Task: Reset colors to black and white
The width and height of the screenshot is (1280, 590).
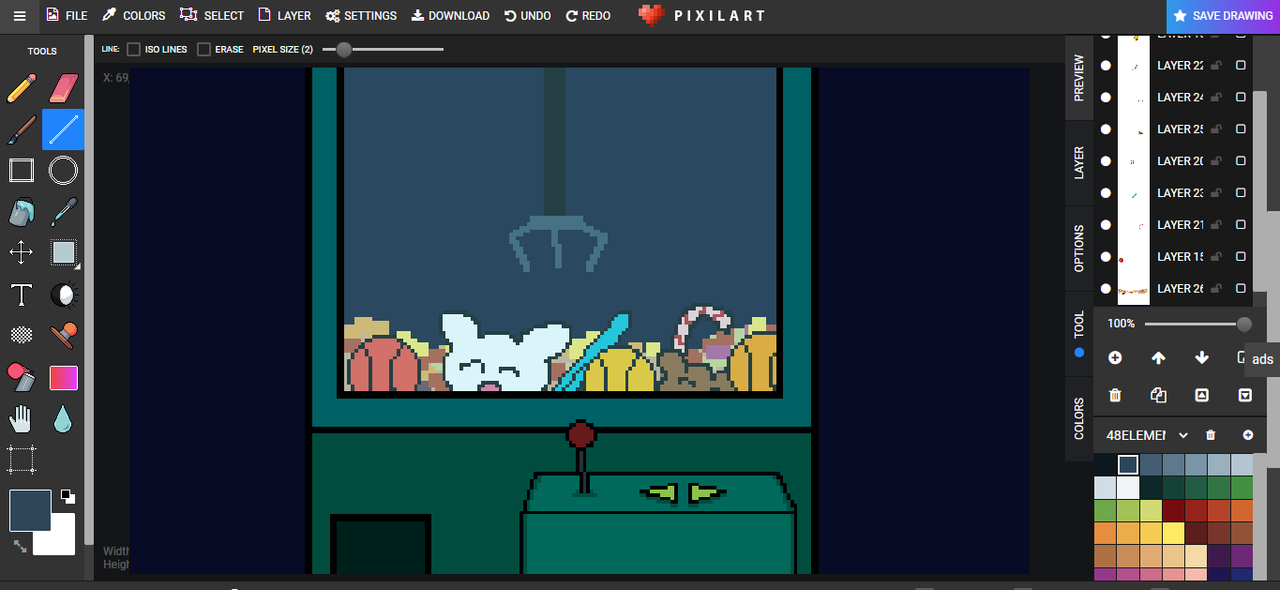Action: 67,496
